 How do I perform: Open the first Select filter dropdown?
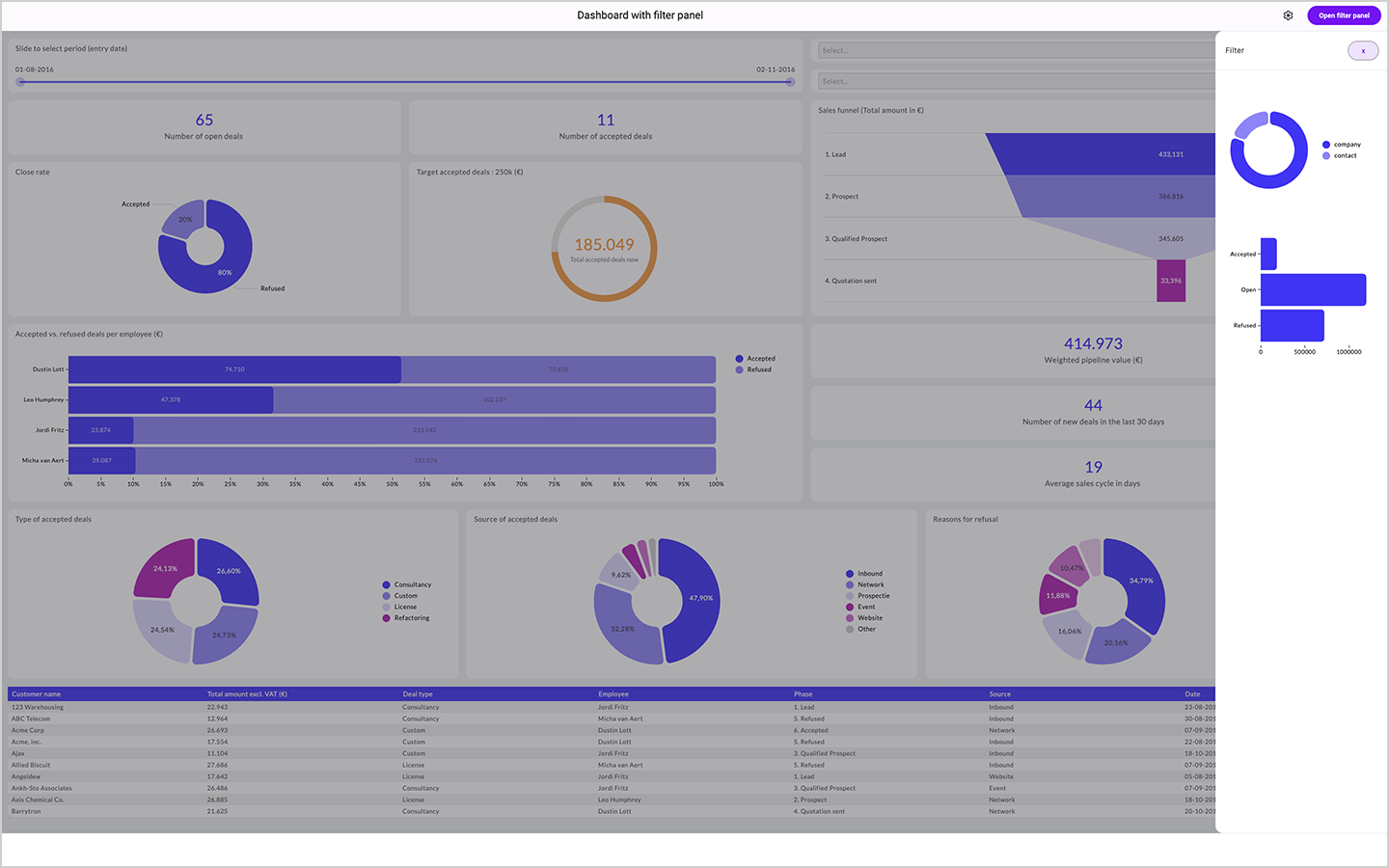click(1015, 49)
